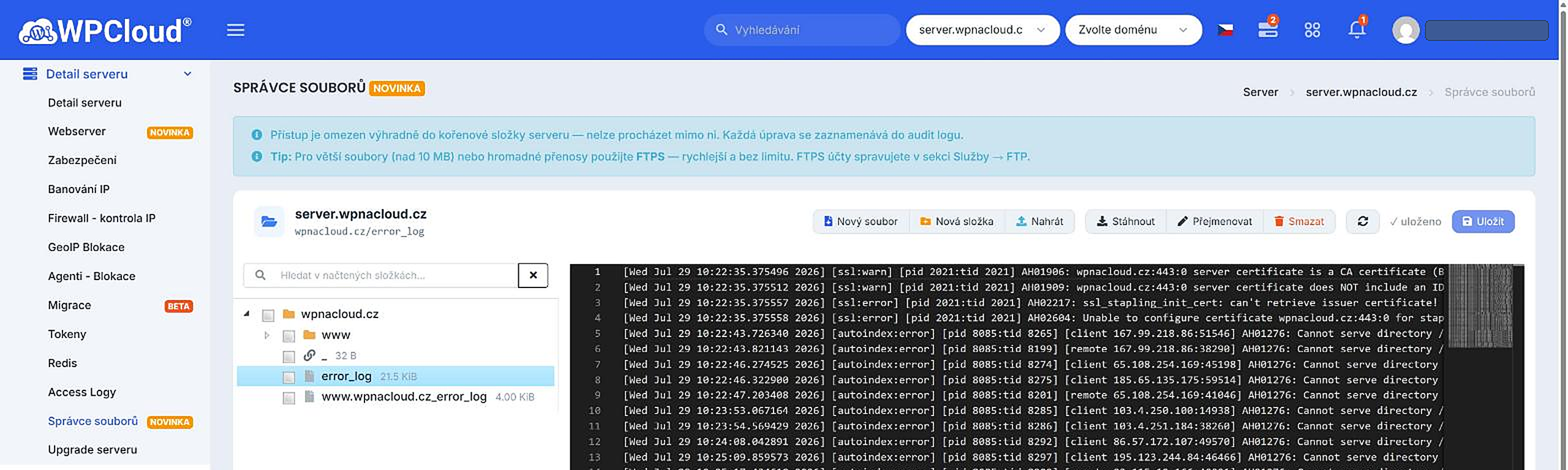1568x470 pixels.
Task: Click the uloženo saved status text
Action: pyautogui.click(x=1415, y=221)
